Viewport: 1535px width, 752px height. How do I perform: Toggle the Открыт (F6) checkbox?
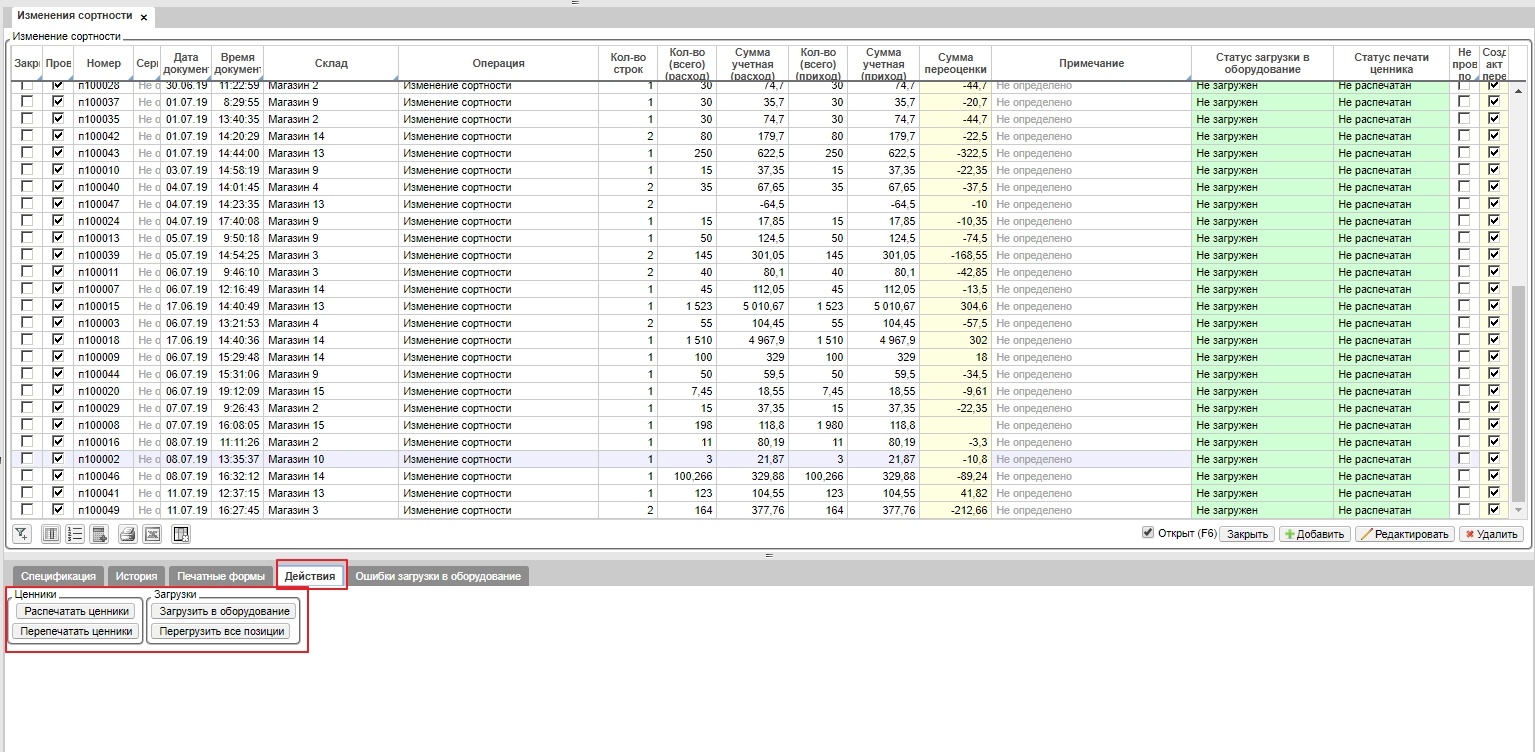pyautogui.click(x=1148, y=533)
